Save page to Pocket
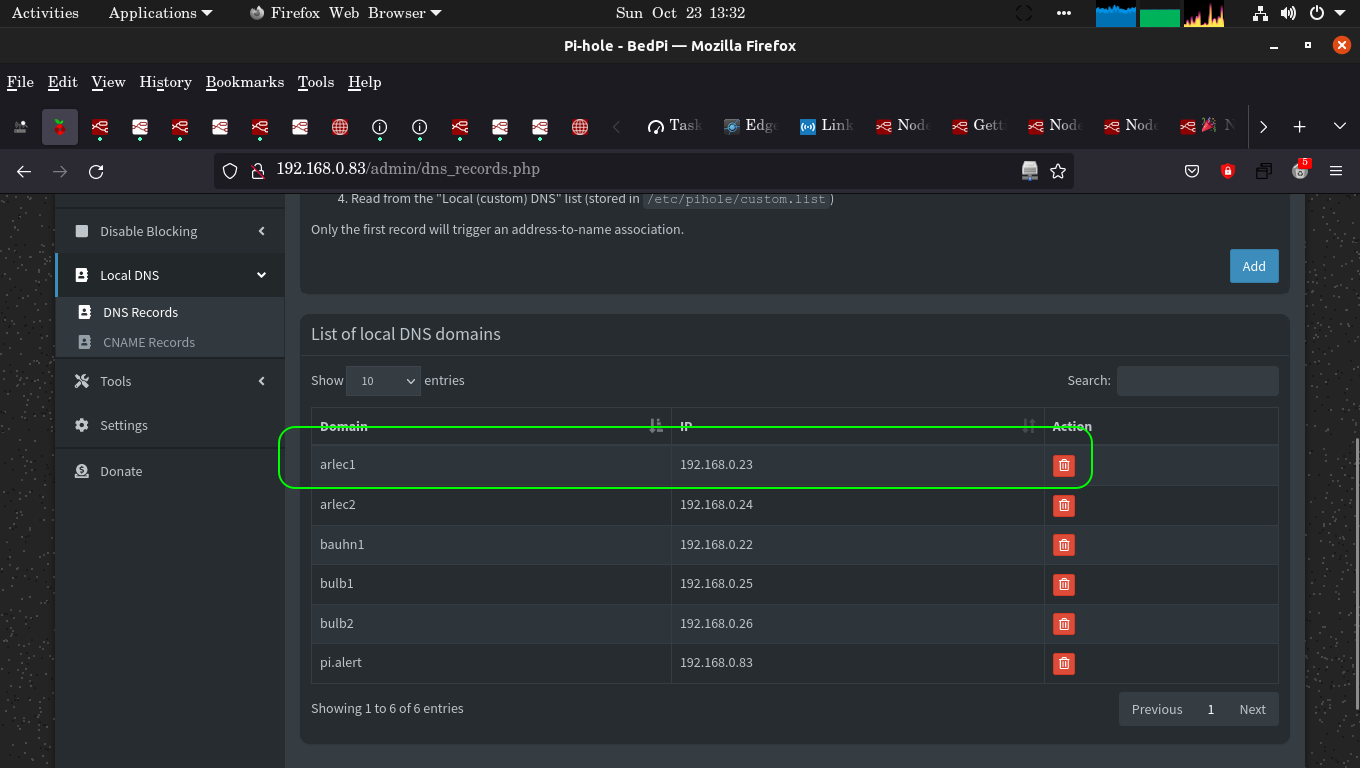The width and height of the screenshot is (1360, 768). click(1192, 171)
